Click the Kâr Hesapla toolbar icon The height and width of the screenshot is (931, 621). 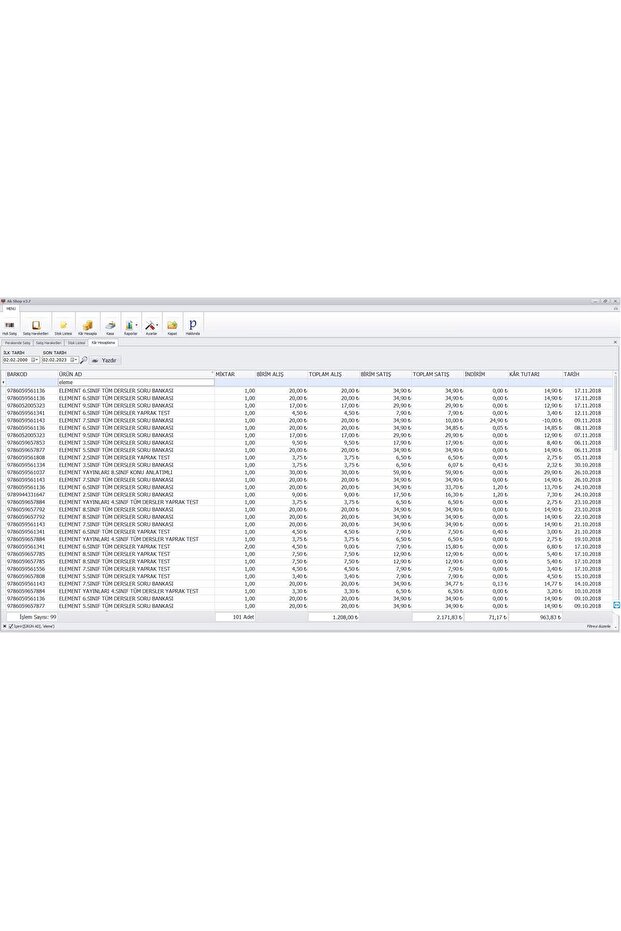pos(87,327)
